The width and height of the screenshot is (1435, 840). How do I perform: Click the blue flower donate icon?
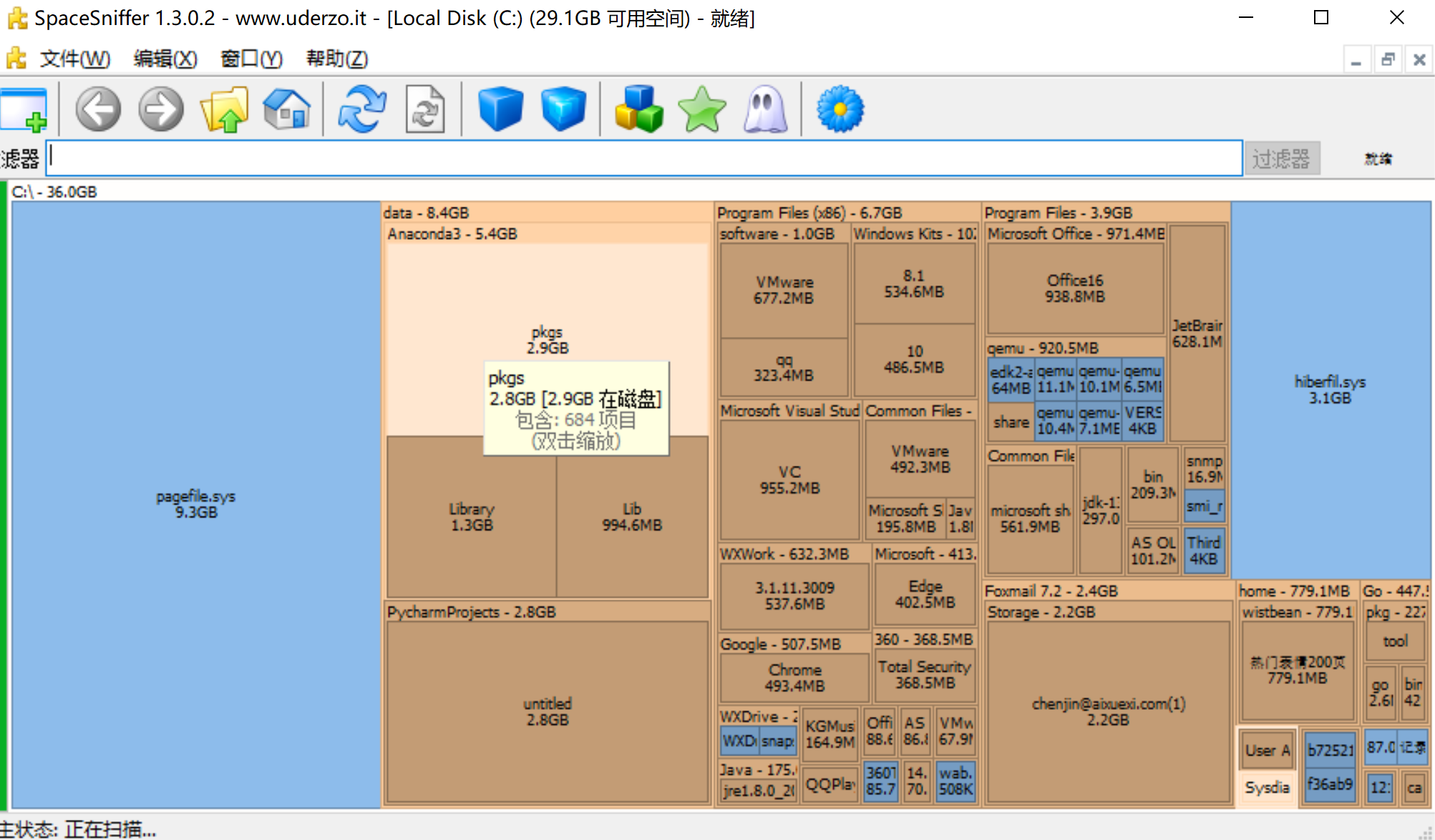tap(840, 109)
